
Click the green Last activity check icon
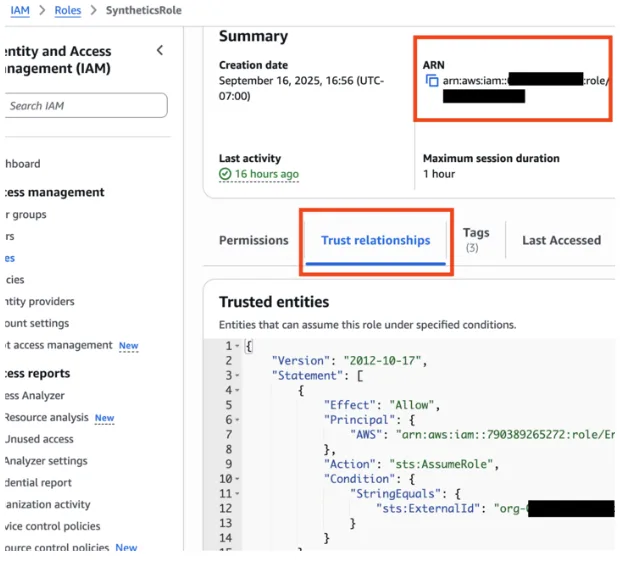(225, 174)
